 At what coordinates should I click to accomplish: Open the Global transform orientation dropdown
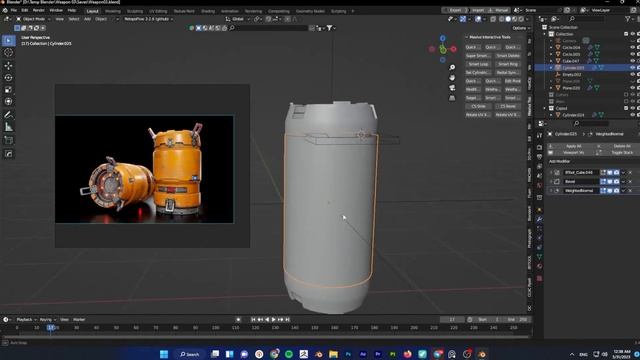237,19
